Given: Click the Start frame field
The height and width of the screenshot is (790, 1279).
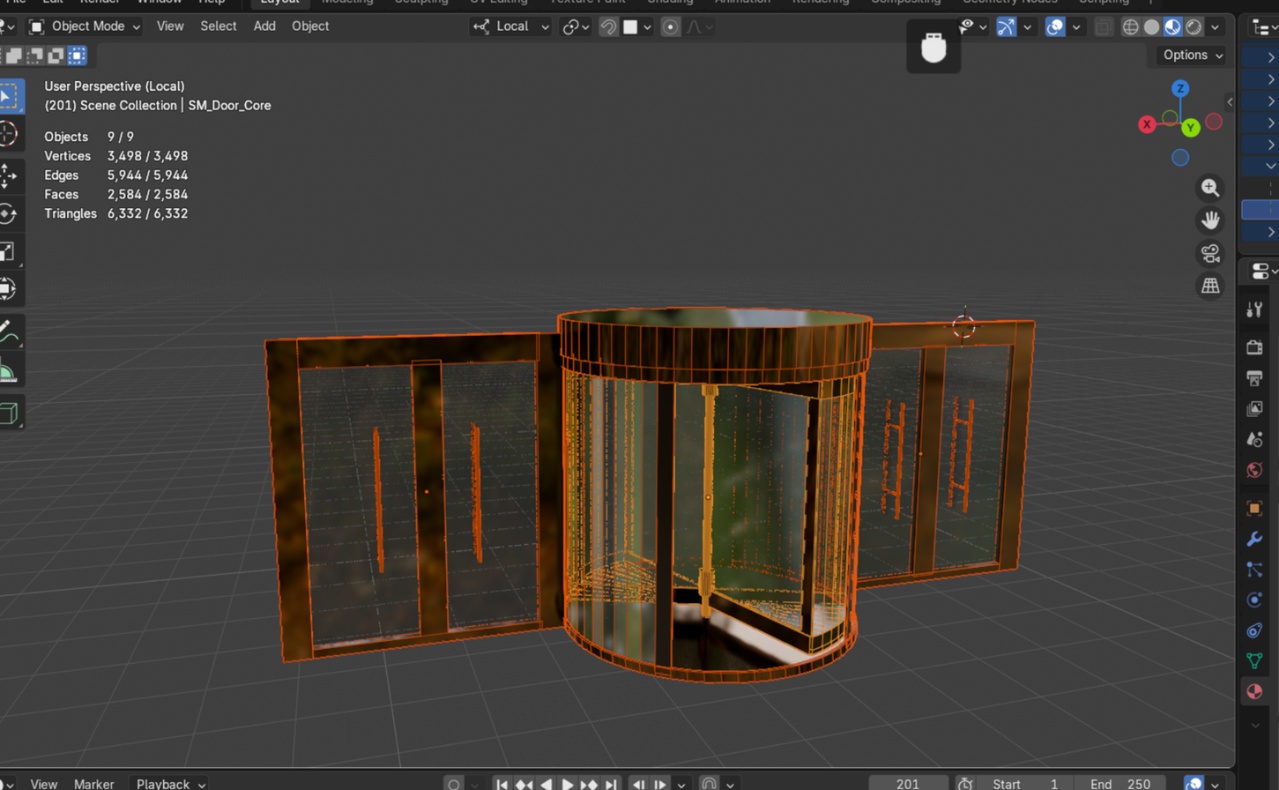Looking at the screenshot, I should [x=1026, y=784].
